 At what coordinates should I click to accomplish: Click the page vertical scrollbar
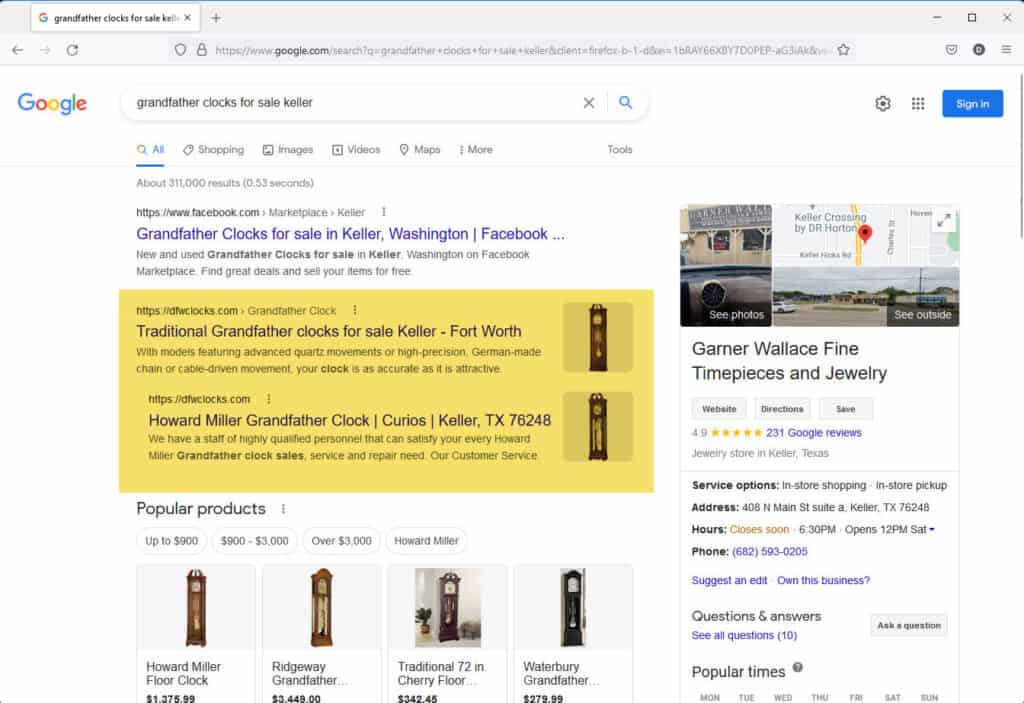click(1019, 157)
